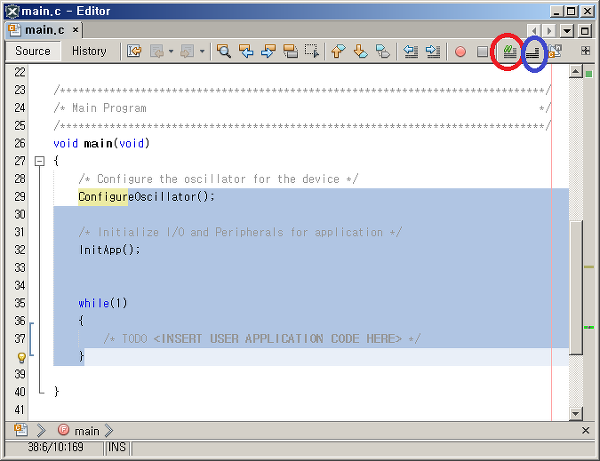Click the INS insert mode indicator
This screenshot has height=461, width=600.
coord(117,447)
